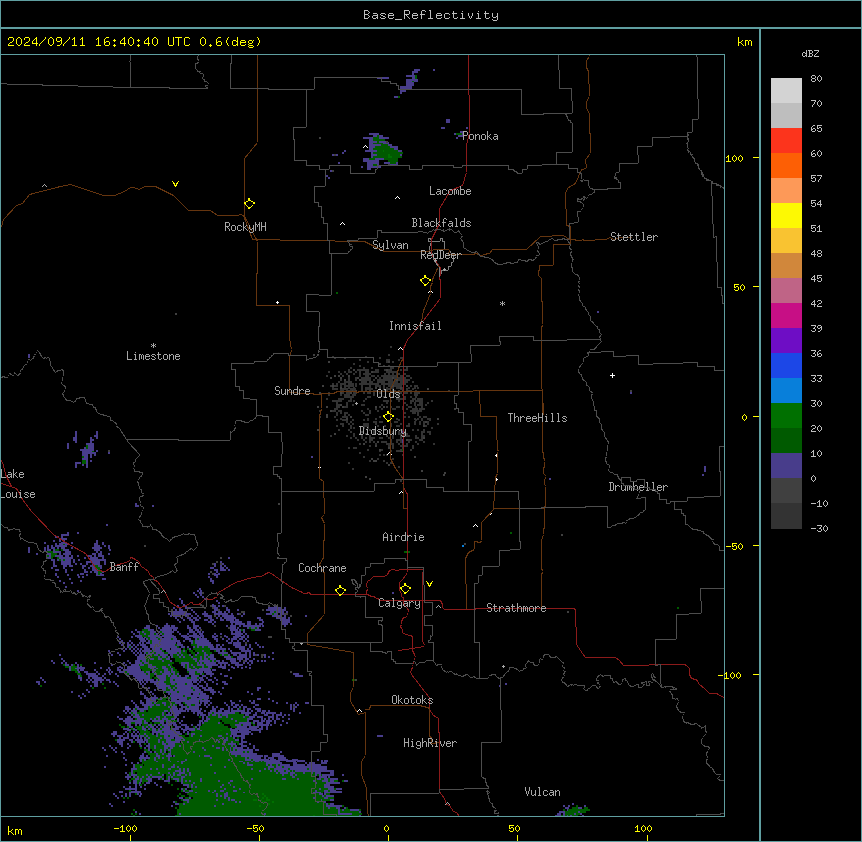Click the red 65 dBZ color swatch

[x=786, y=141]
